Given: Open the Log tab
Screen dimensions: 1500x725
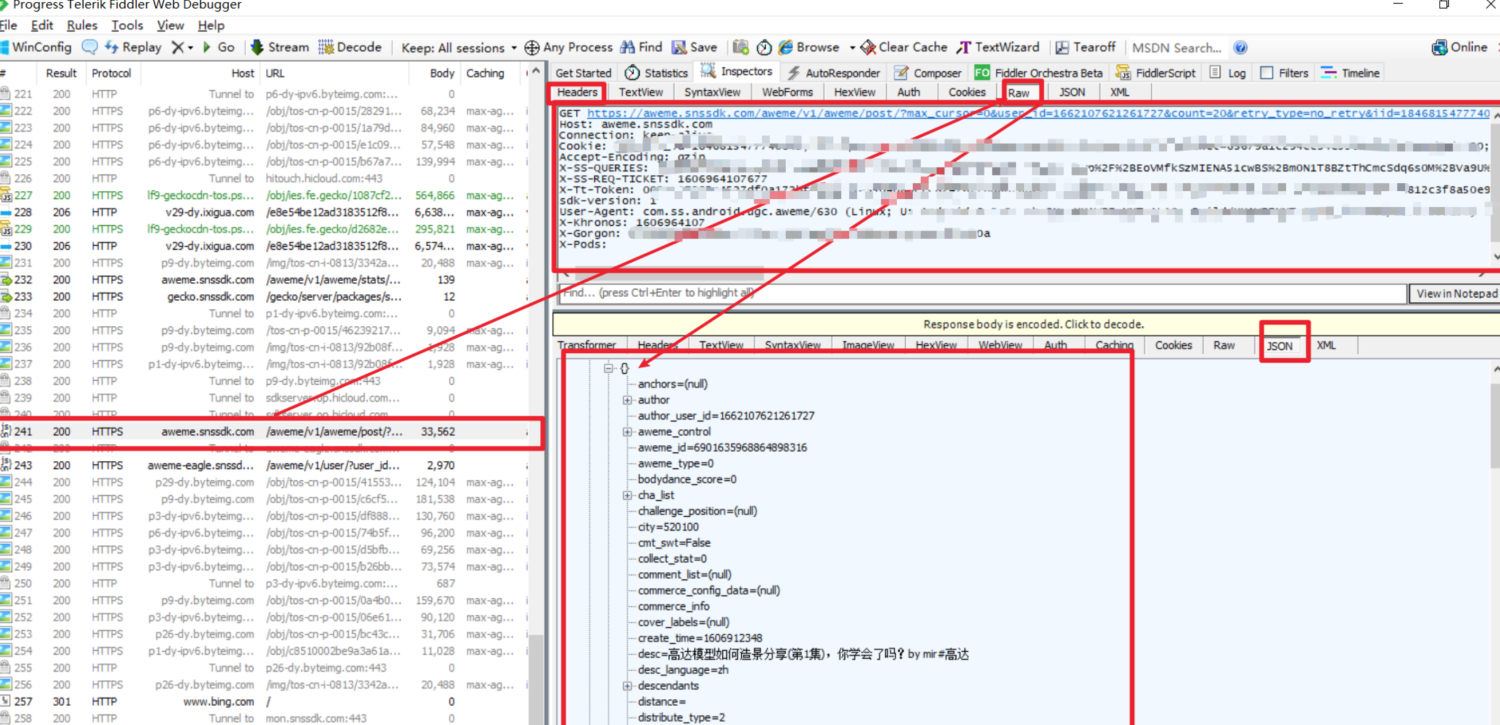Looking at the screenshot, I should click(x=1227, y=73).
